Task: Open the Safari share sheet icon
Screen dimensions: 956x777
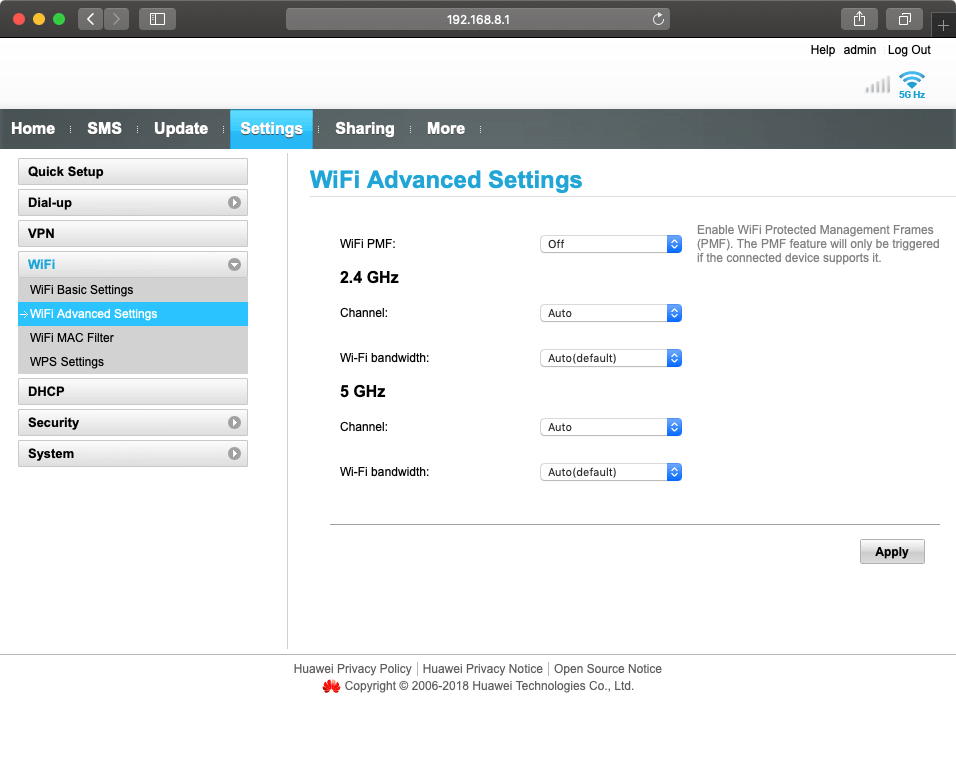Action: [x=858, y=18]
